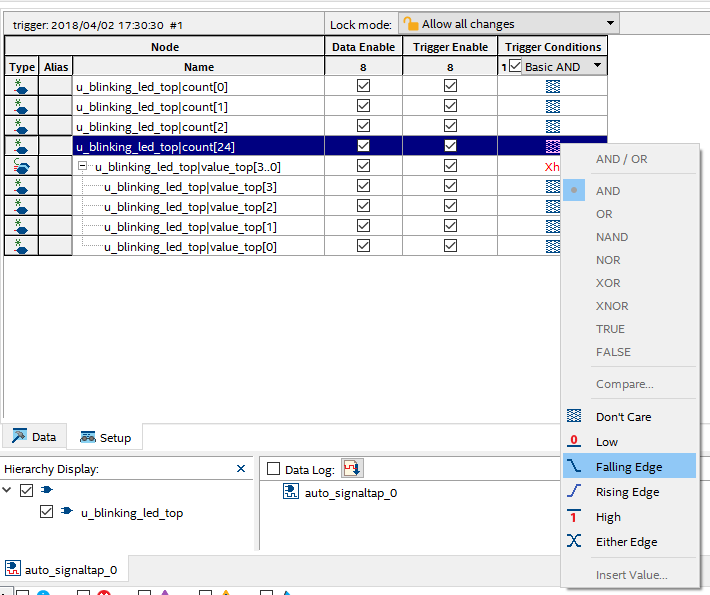Collapse the value_top[3..0] group

click(x=85, y=167)
